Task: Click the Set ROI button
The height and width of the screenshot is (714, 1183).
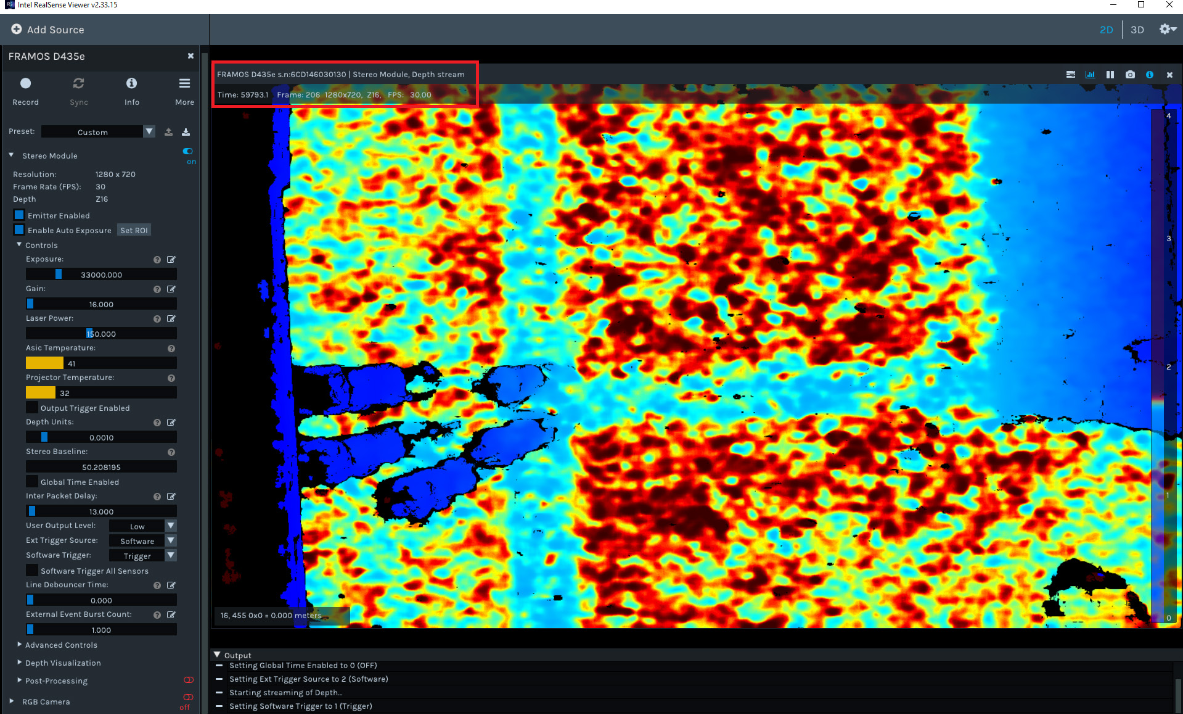Action: (134, 230)
